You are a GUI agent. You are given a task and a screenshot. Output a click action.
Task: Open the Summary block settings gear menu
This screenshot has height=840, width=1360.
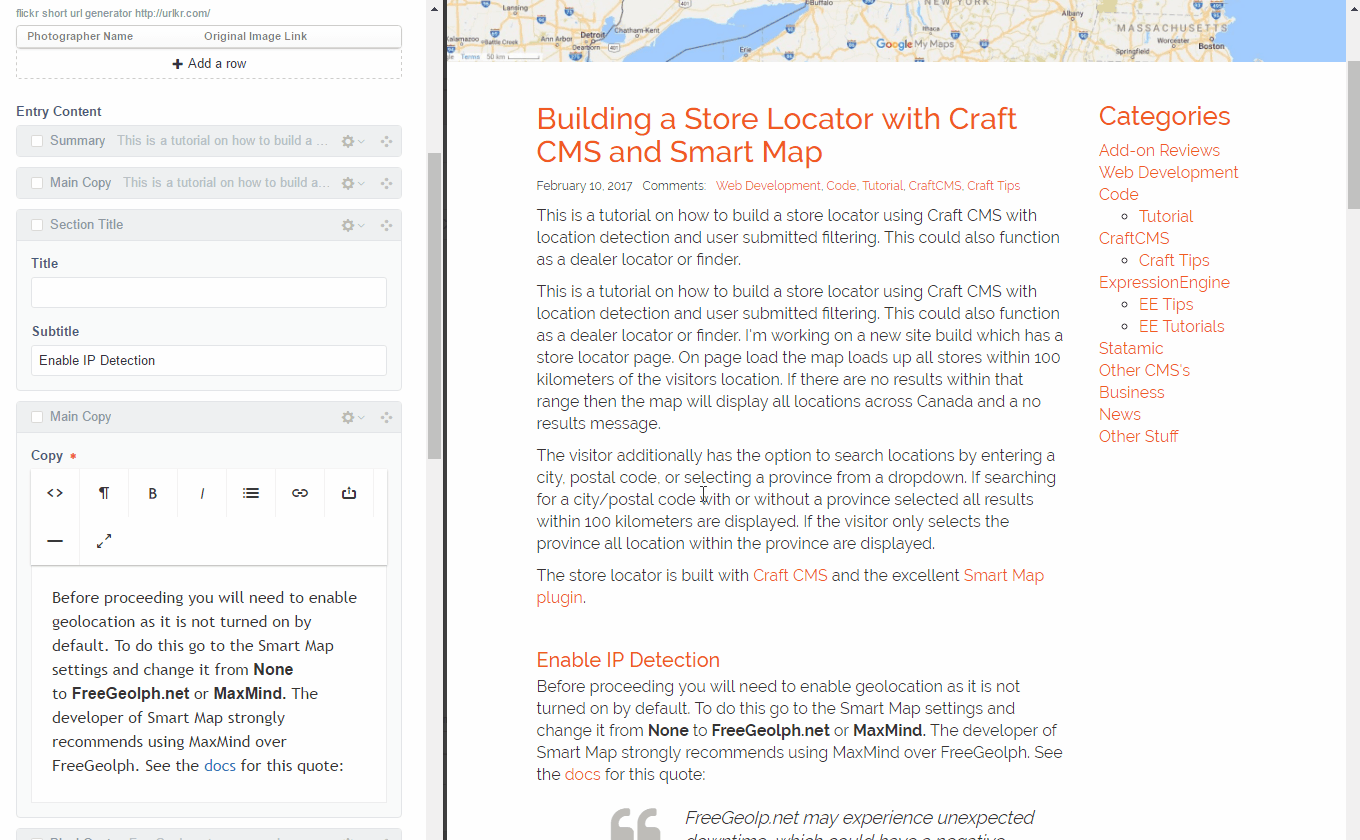pyautogui.click(x=353, y=142)
